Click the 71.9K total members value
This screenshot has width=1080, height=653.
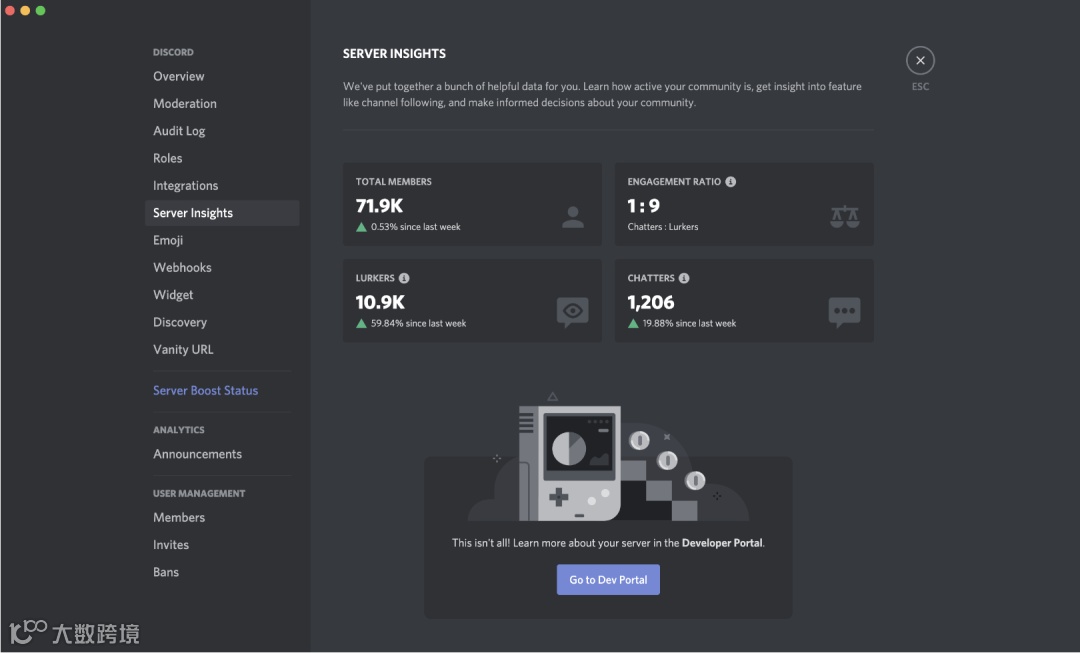(x=380, y=206)
